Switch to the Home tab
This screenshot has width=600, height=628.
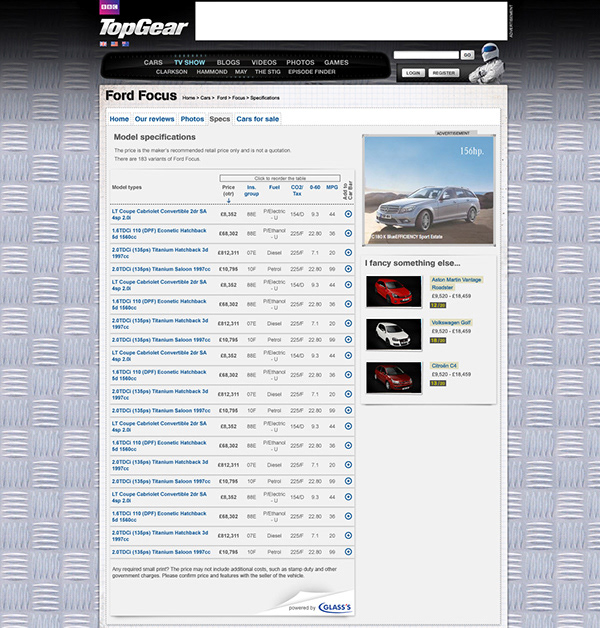click(x=119, y=119)
